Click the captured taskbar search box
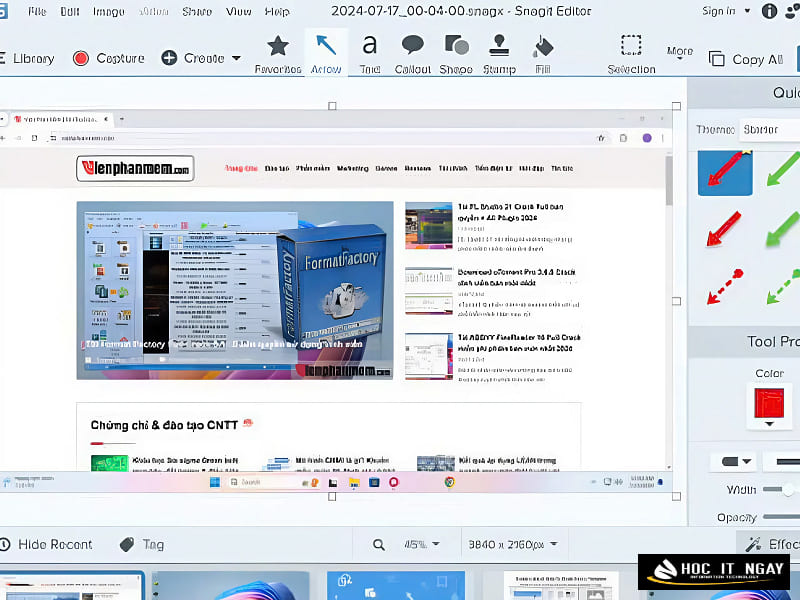The width and height of the screenshot is (800, 600). (273, 482)
